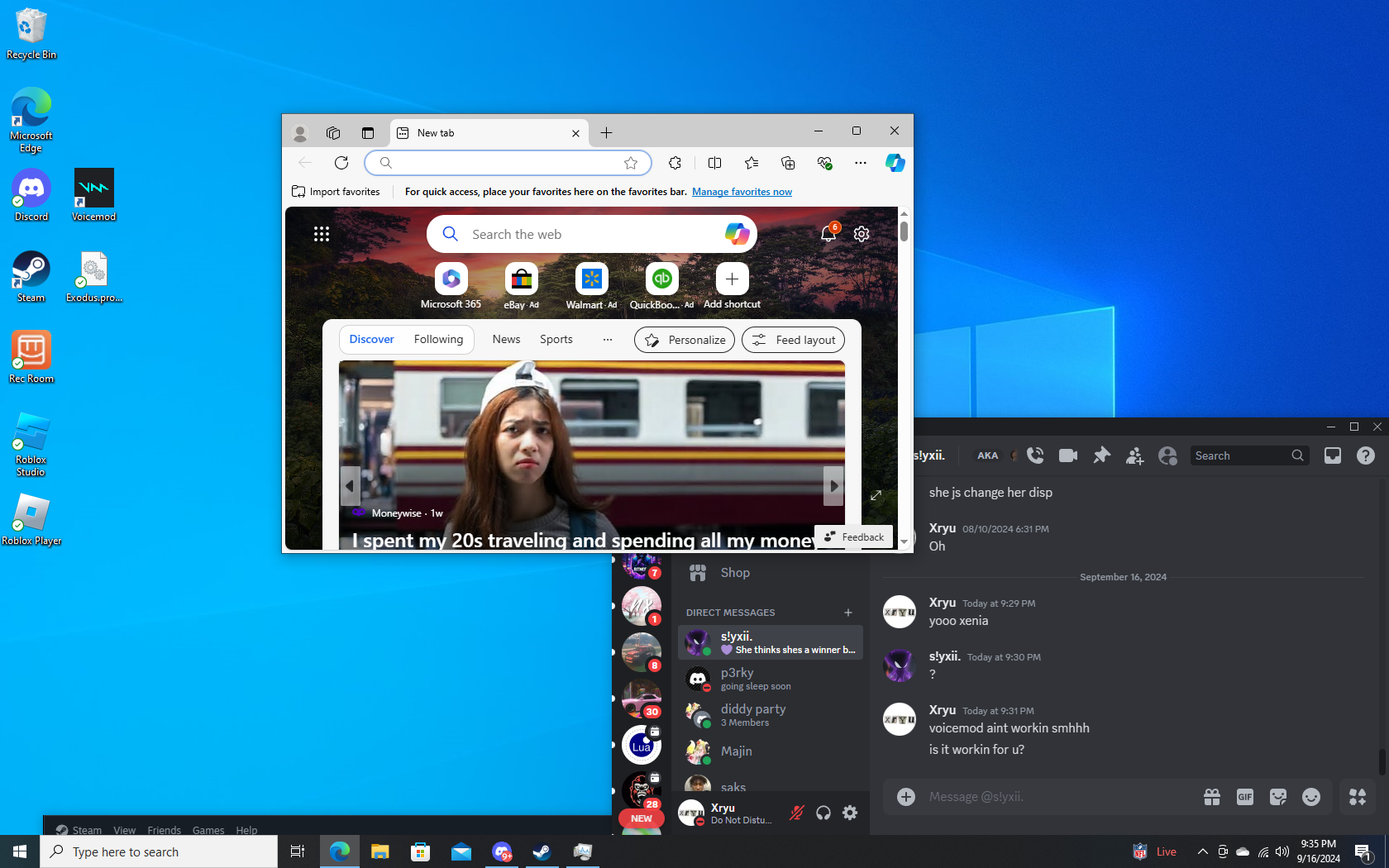Open the Feed layout options
Image resolution: width=1389 pixels, height=868 pixels.
(794, 340)
